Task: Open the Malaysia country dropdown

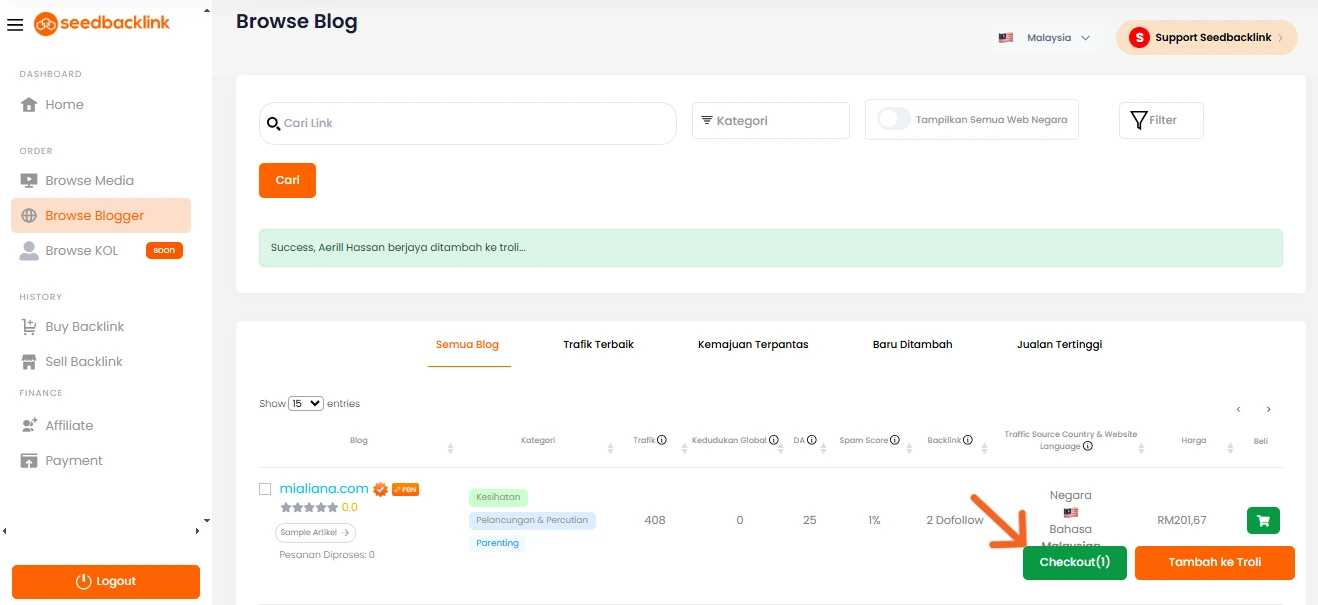Action: pos(1044,38)
